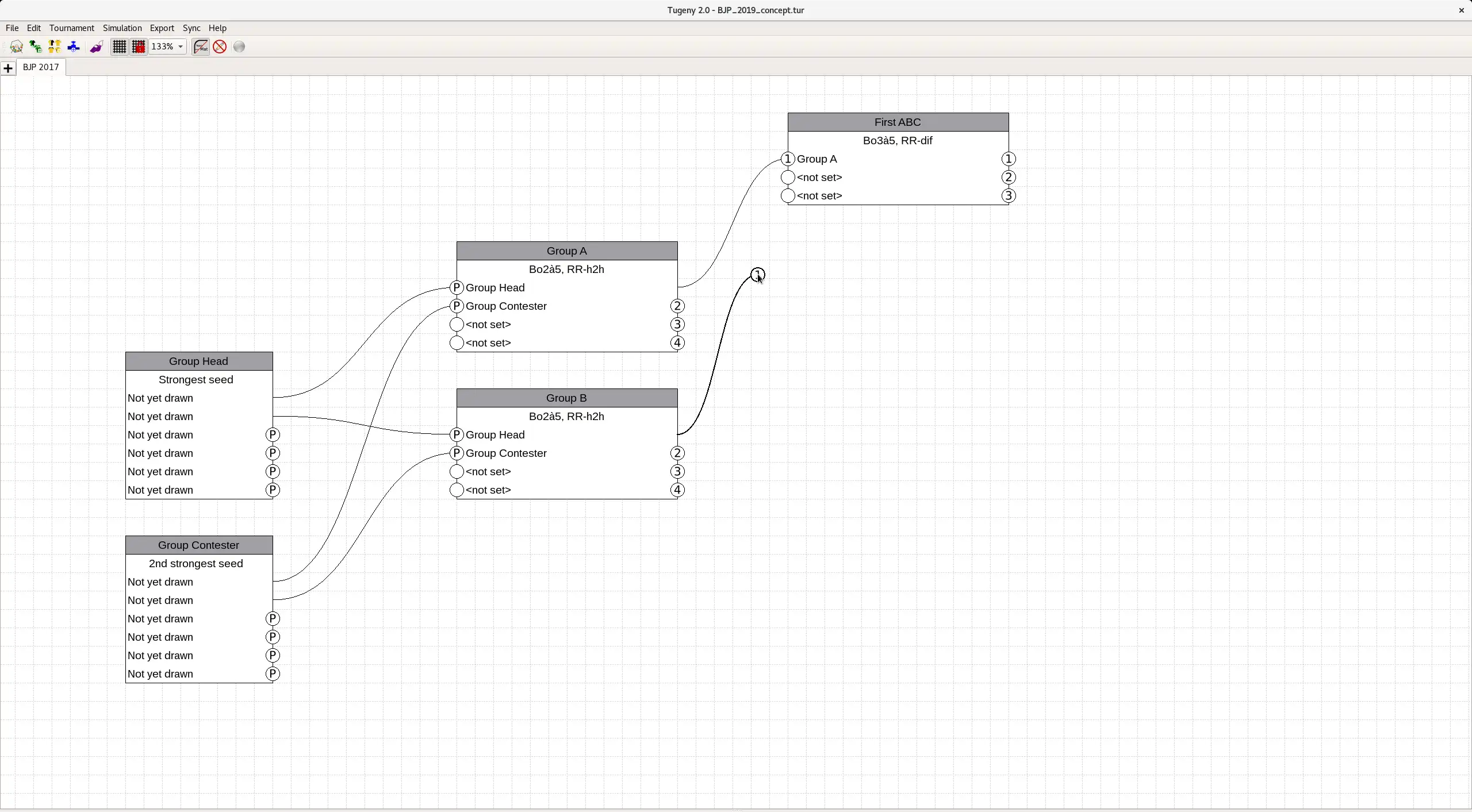Open the Simulation menu
The image size is (1472, 812).
coord(122,28)
